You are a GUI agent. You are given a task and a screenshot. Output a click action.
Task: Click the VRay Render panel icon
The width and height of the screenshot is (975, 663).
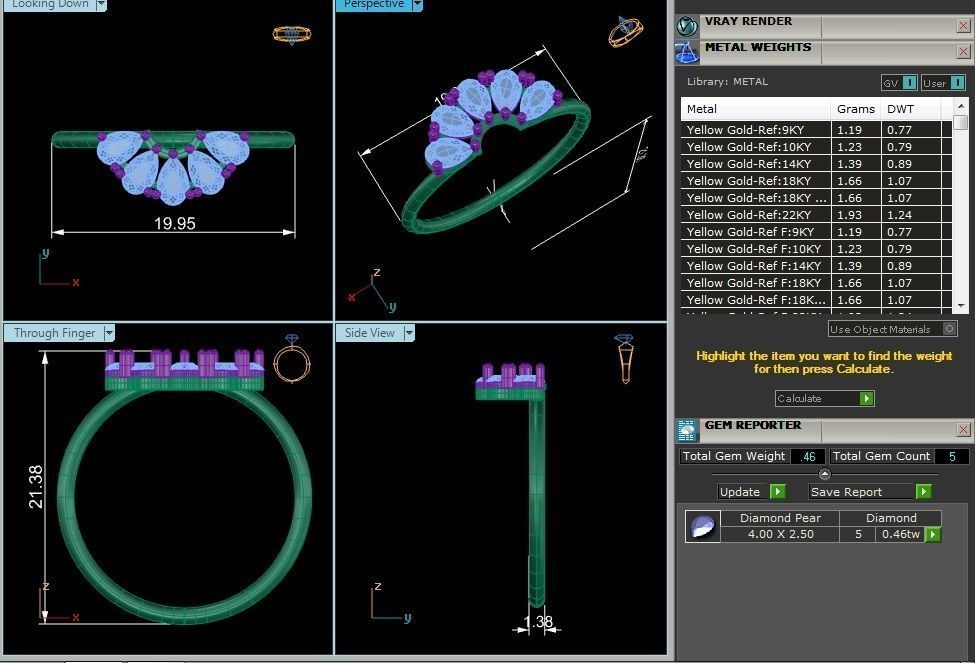coord(687,26)
